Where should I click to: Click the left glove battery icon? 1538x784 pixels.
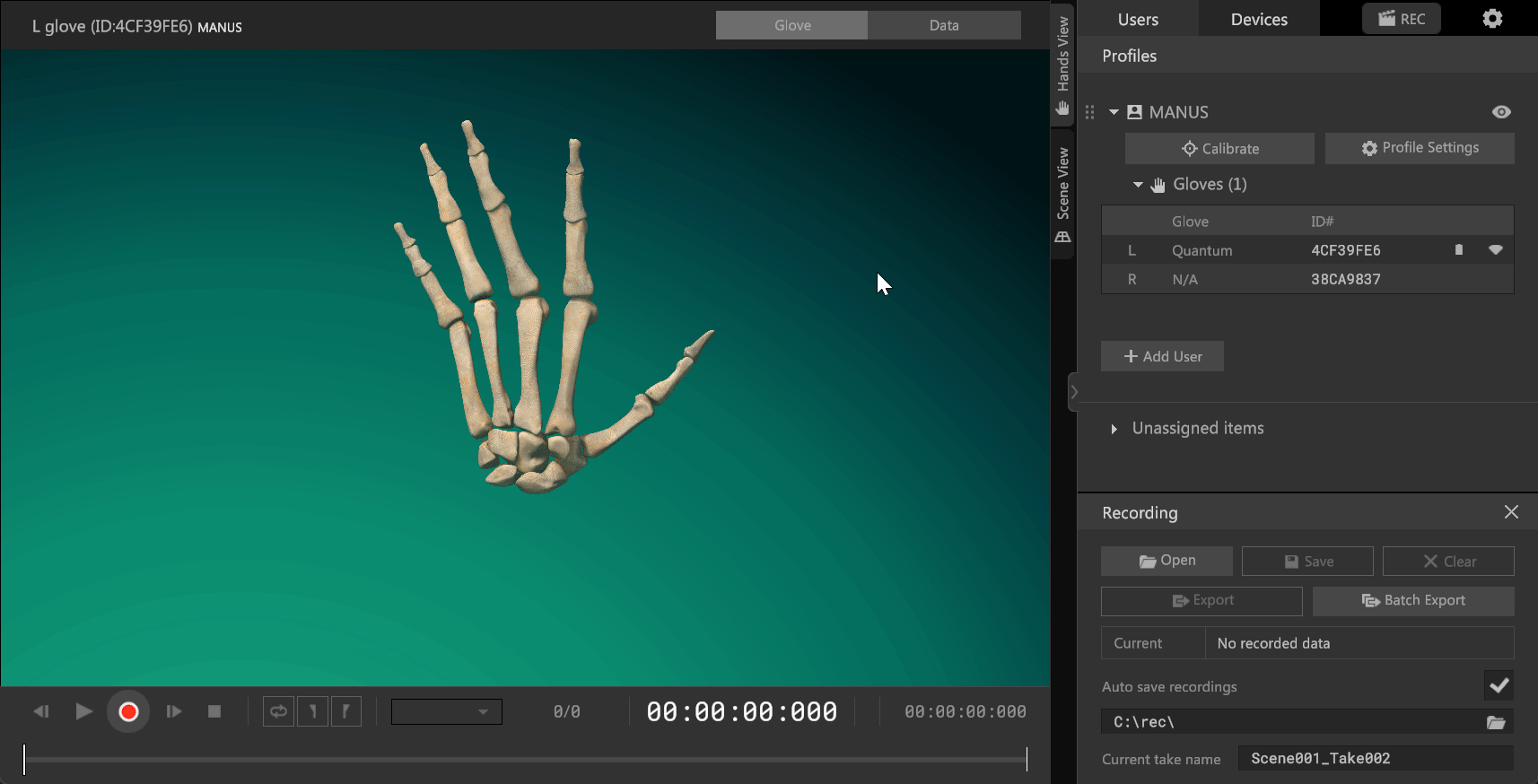coord(1459,250)
